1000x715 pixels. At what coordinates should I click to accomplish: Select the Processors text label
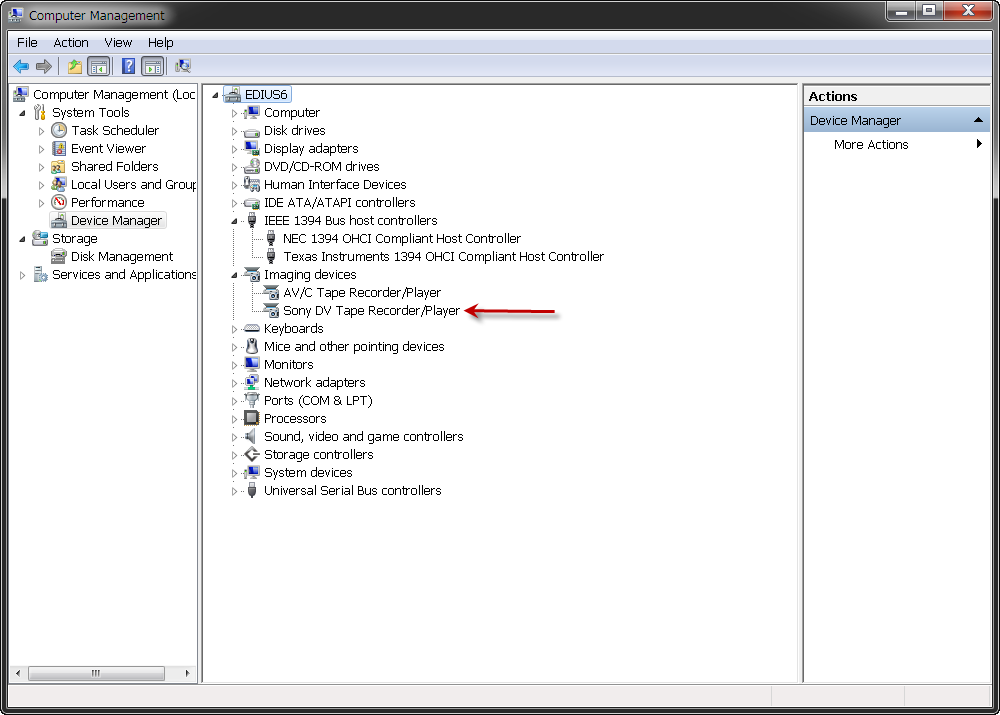295,418
